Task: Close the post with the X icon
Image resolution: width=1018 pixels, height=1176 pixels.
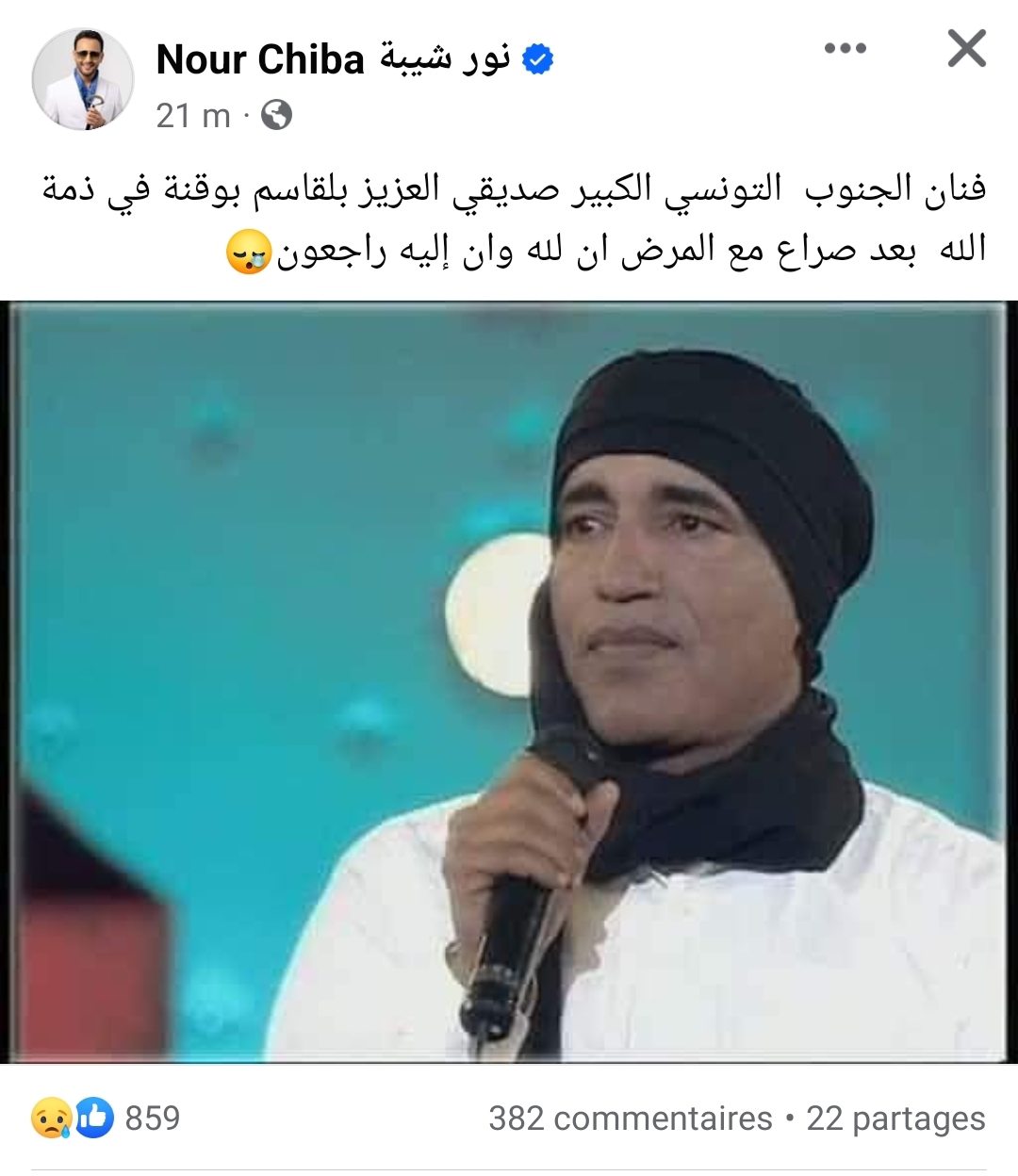Action: (966, 49)
